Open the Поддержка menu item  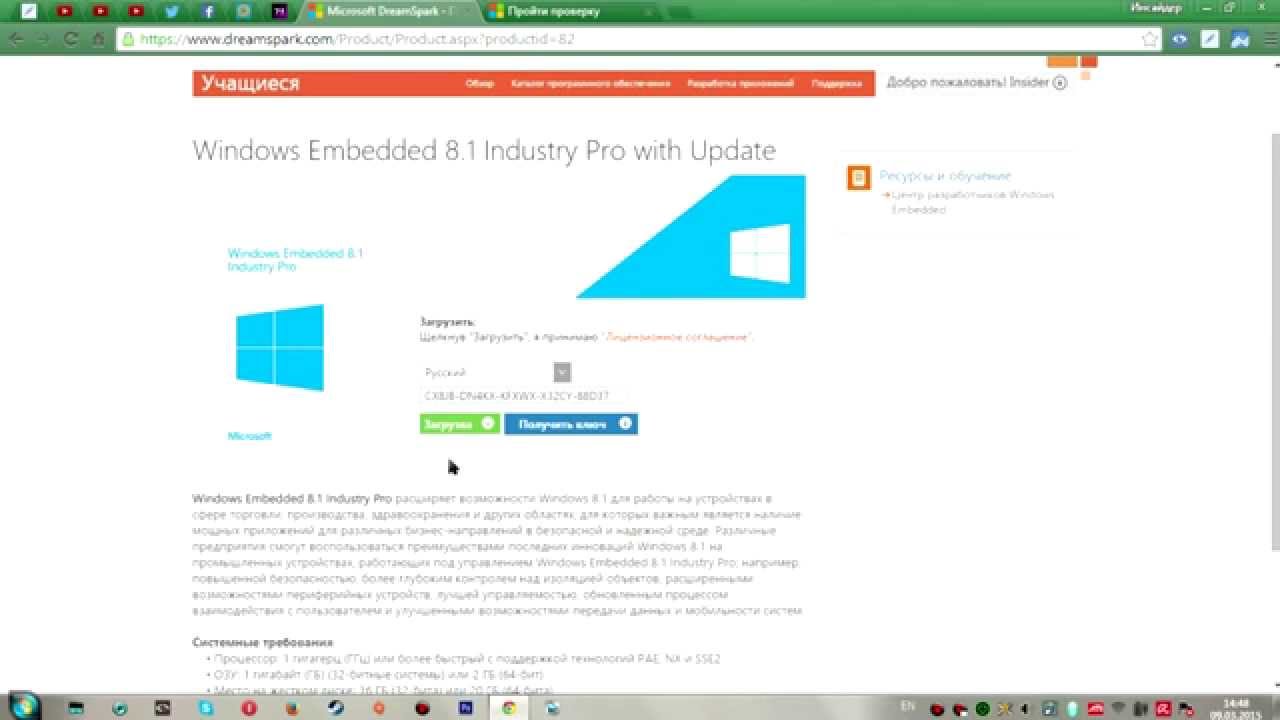point(836,84)
